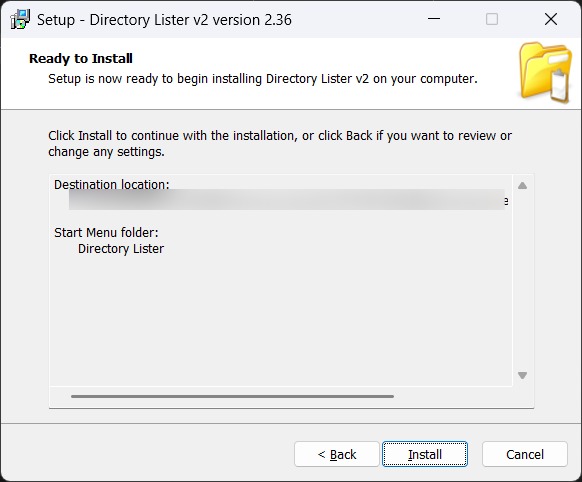Click the 'Click Install to continue' instruction text
The image size is (582, 482).
click(280, 144)
